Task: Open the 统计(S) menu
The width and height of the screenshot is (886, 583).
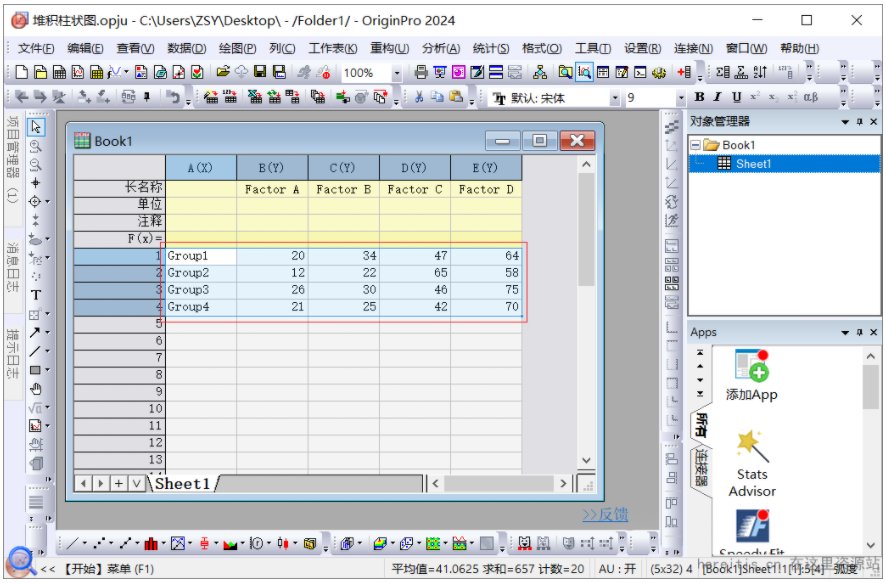Action: 490,49
